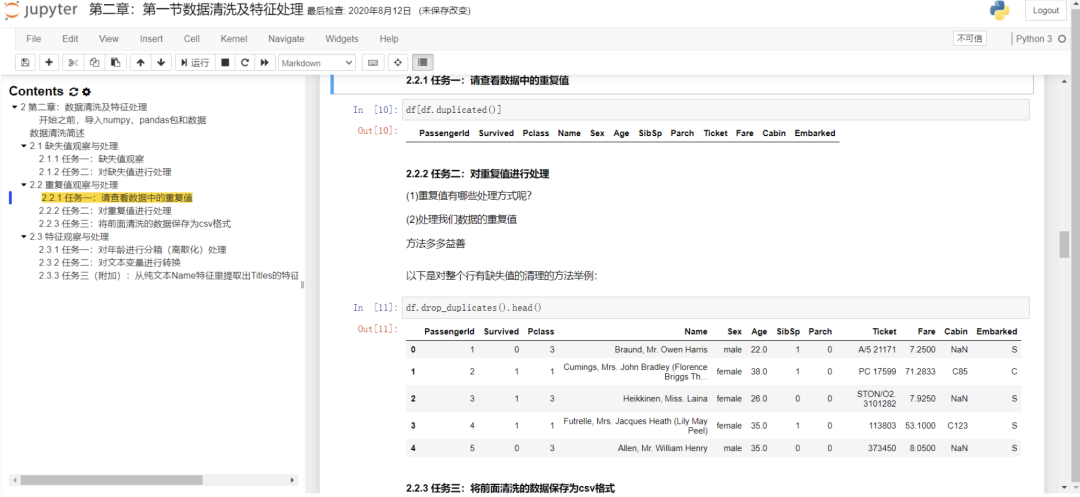
Task: Open the File menu
Action: pyautogui.click(x=34, y=39)
